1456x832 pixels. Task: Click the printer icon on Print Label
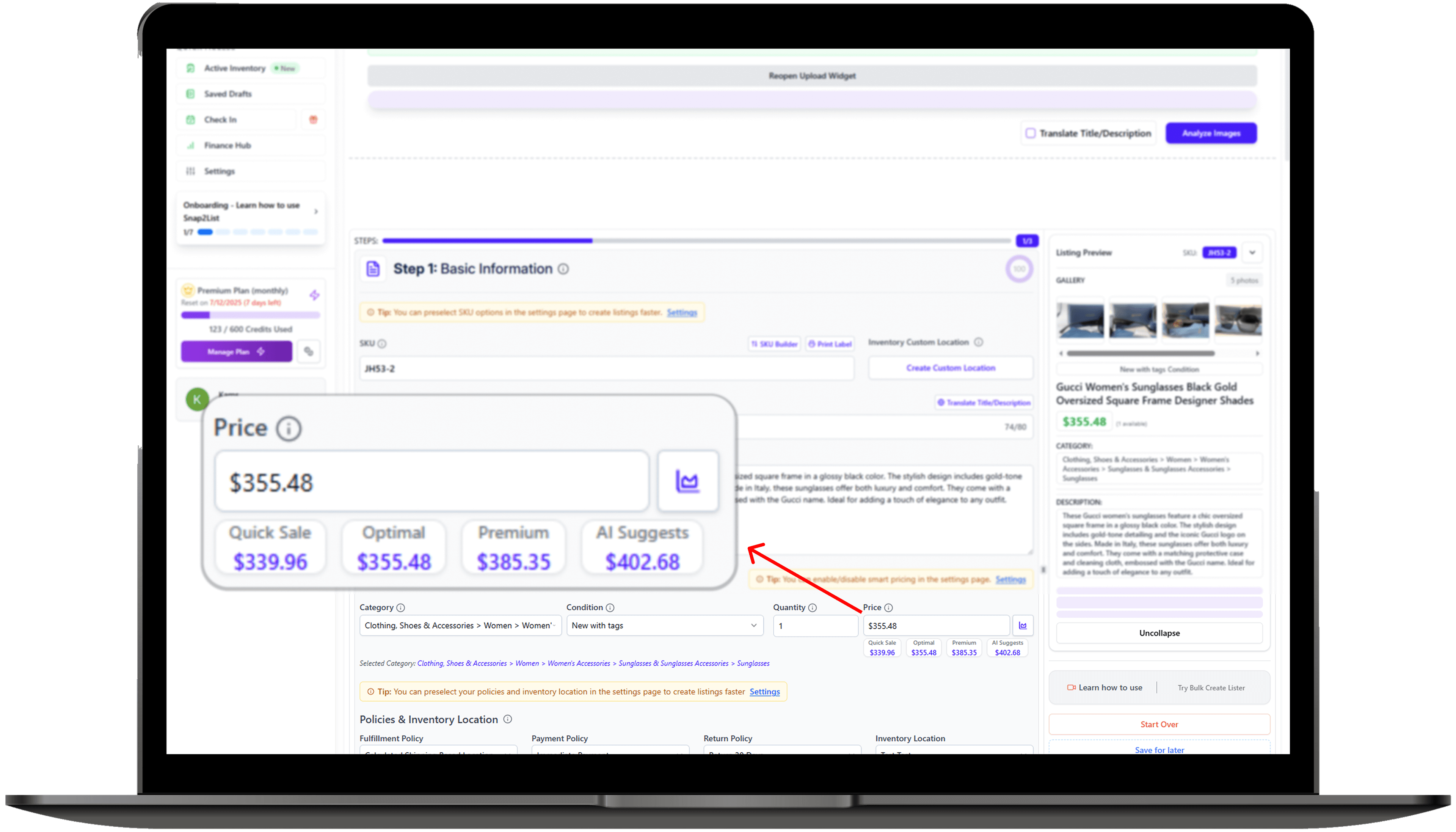click(x=812, y=343)
